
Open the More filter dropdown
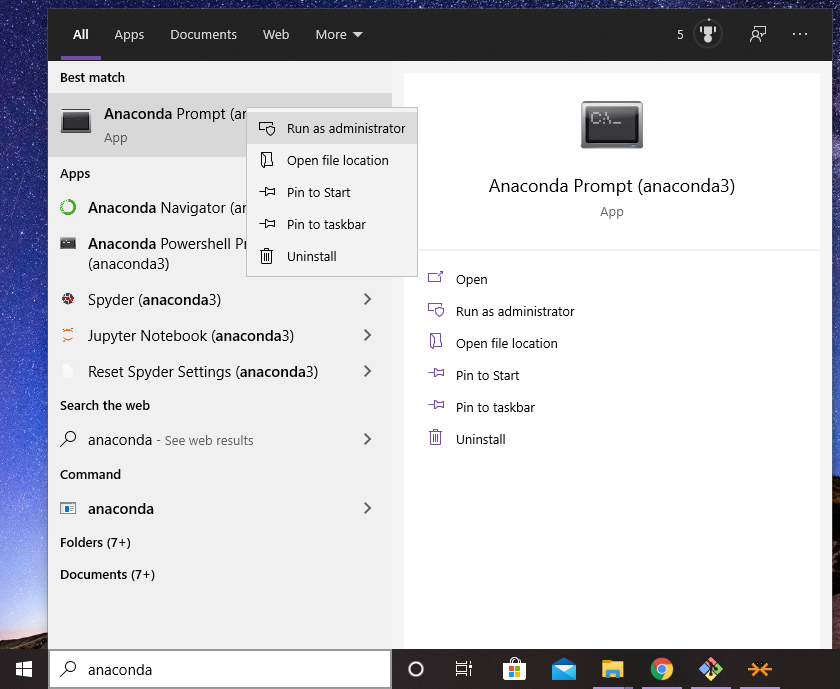(x=339, y=34)
